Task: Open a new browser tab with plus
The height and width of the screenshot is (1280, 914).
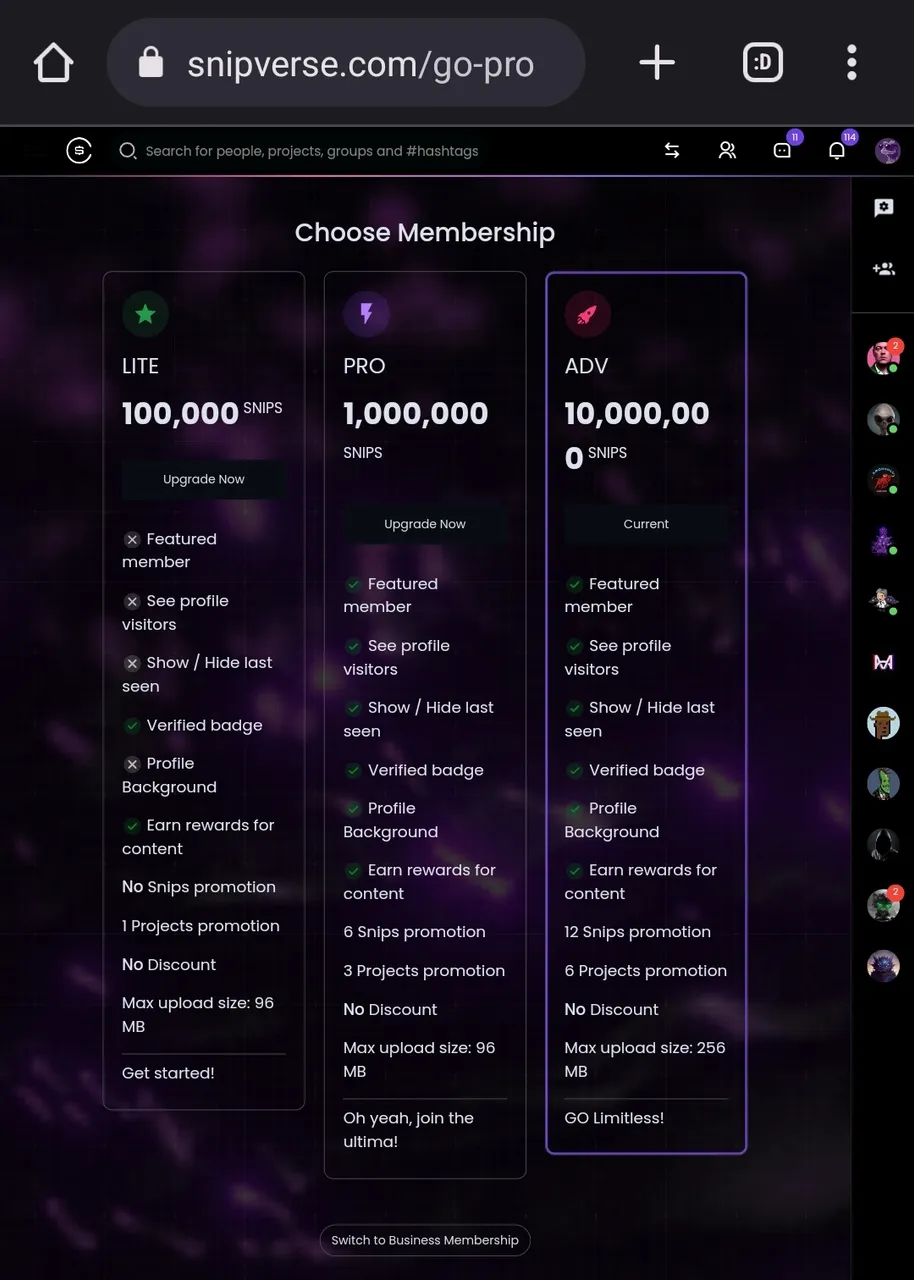Action: point(657,63)
